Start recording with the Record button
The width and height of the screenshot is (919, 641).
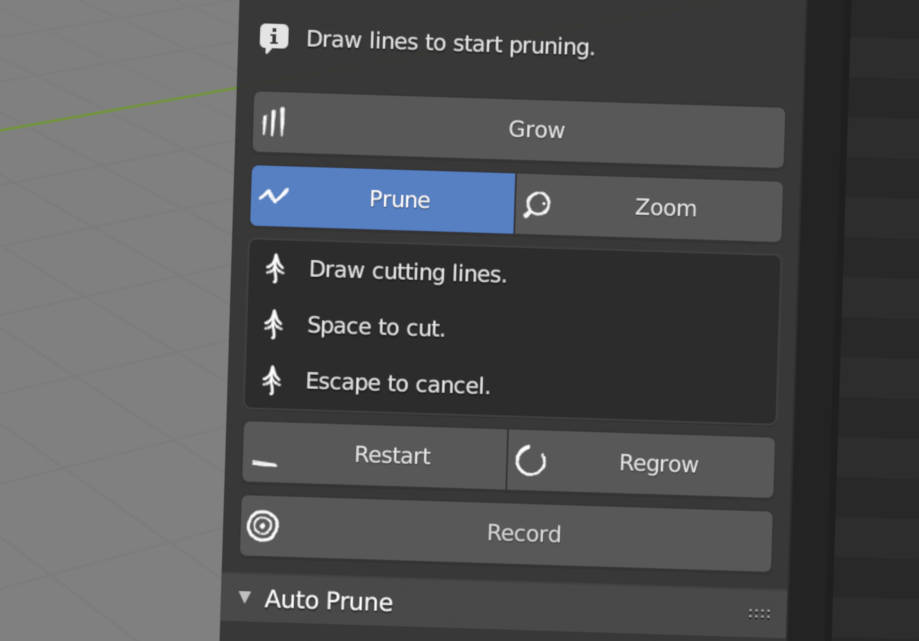[506, 533]
